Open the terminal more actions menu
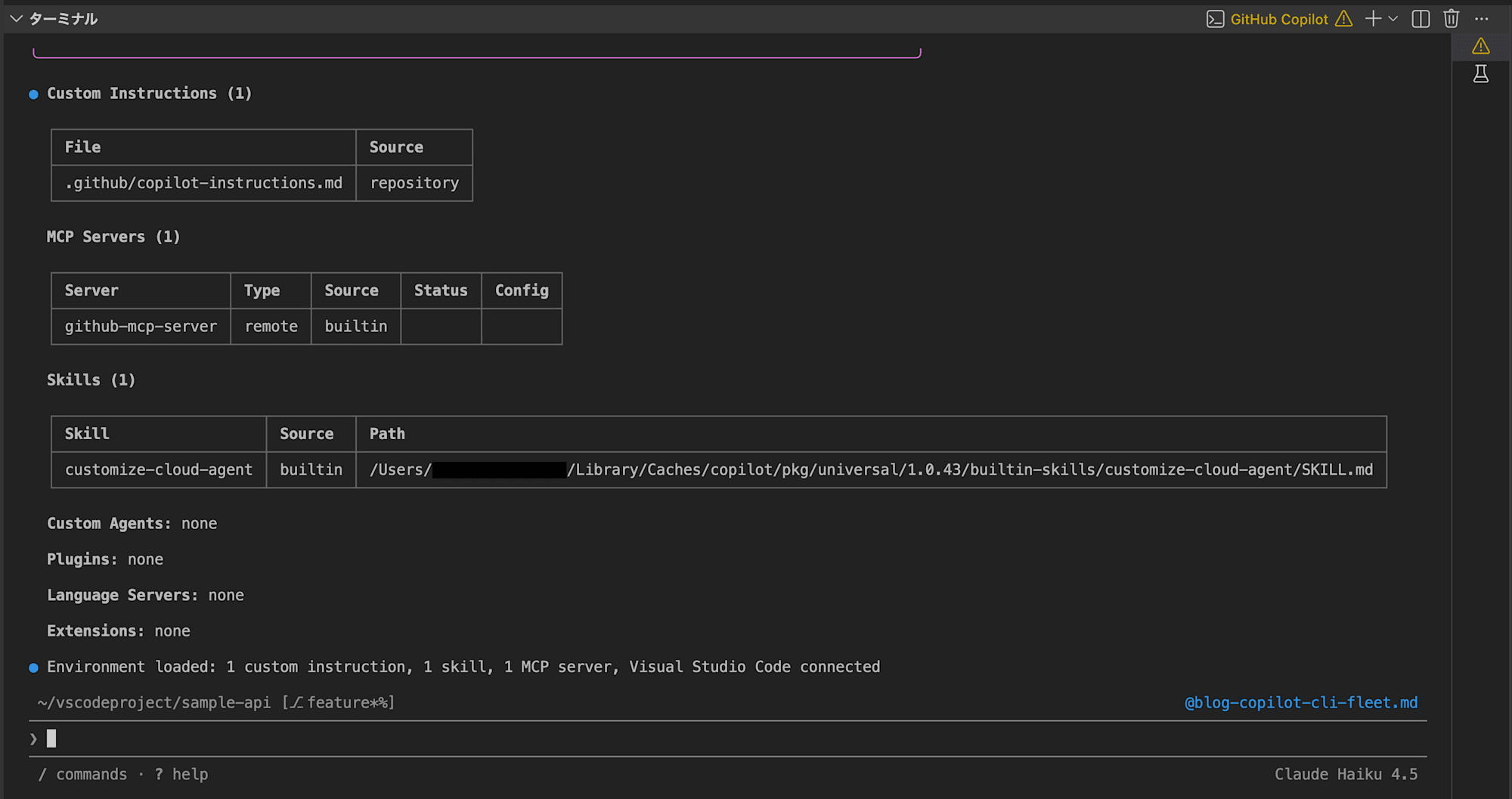The height and width of the screenshot is (799, 1512). [x=1481, y=19]
